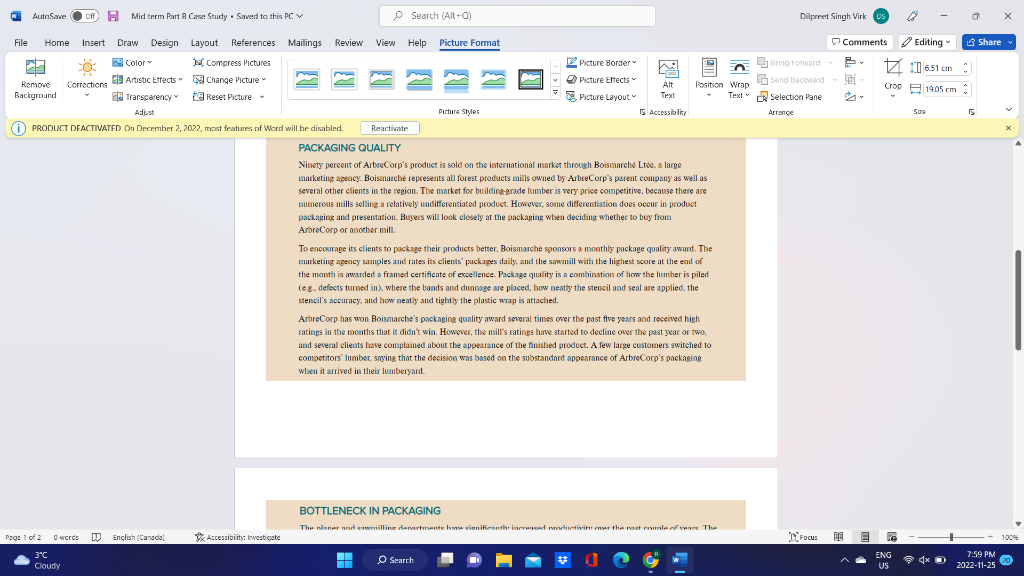Switch to the Home tab
Viewport: 1024px width, 576px height.
click(57, 42)
